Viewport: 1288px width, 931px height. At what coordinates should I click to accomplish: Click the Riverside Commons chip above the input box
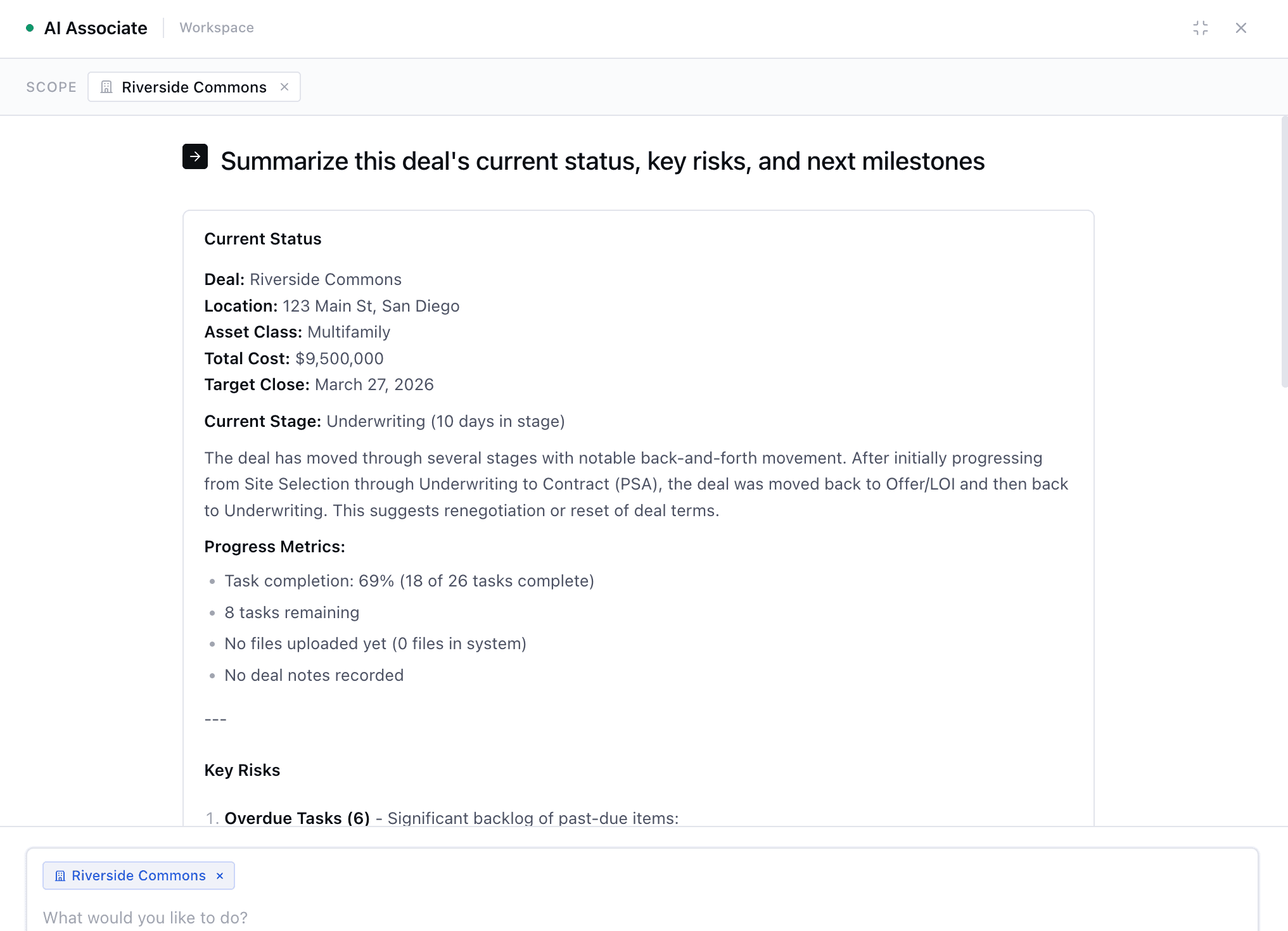point(138,875)
